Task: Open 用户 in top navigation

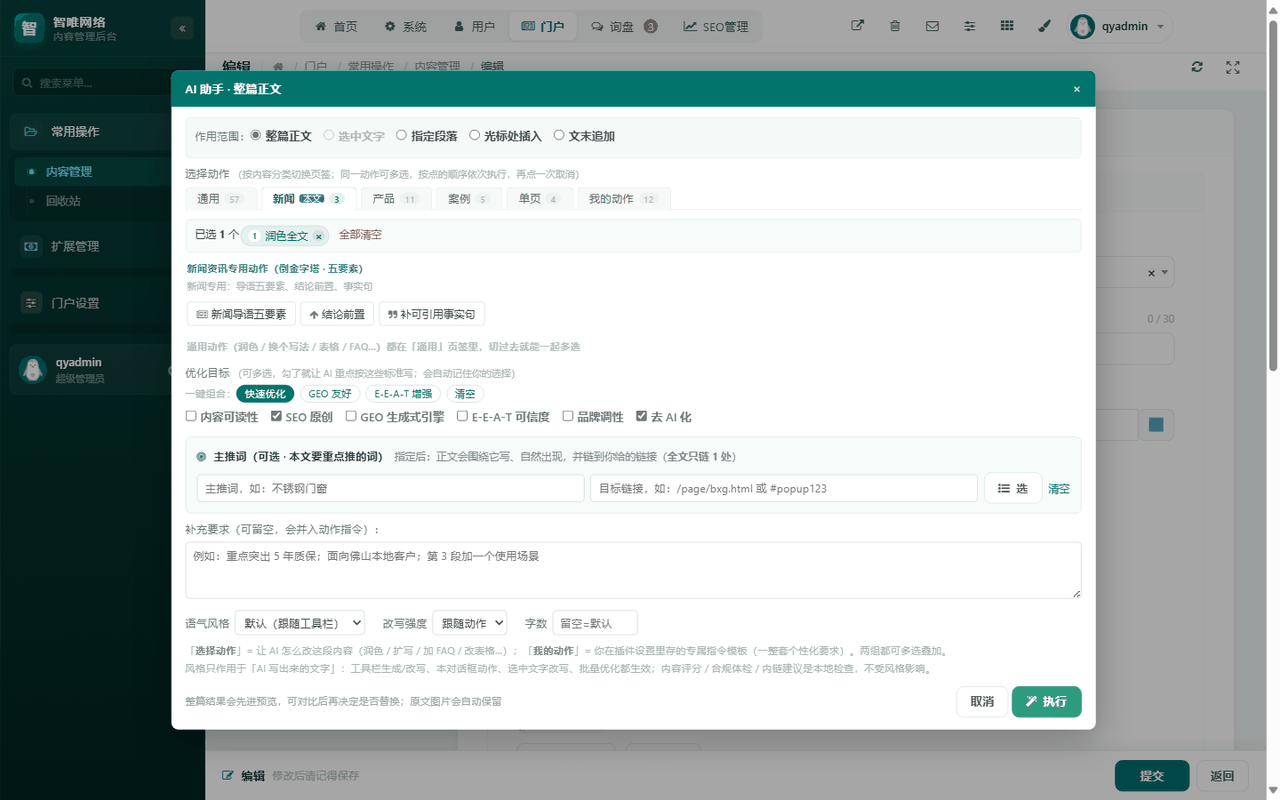Action: [474, 27]
